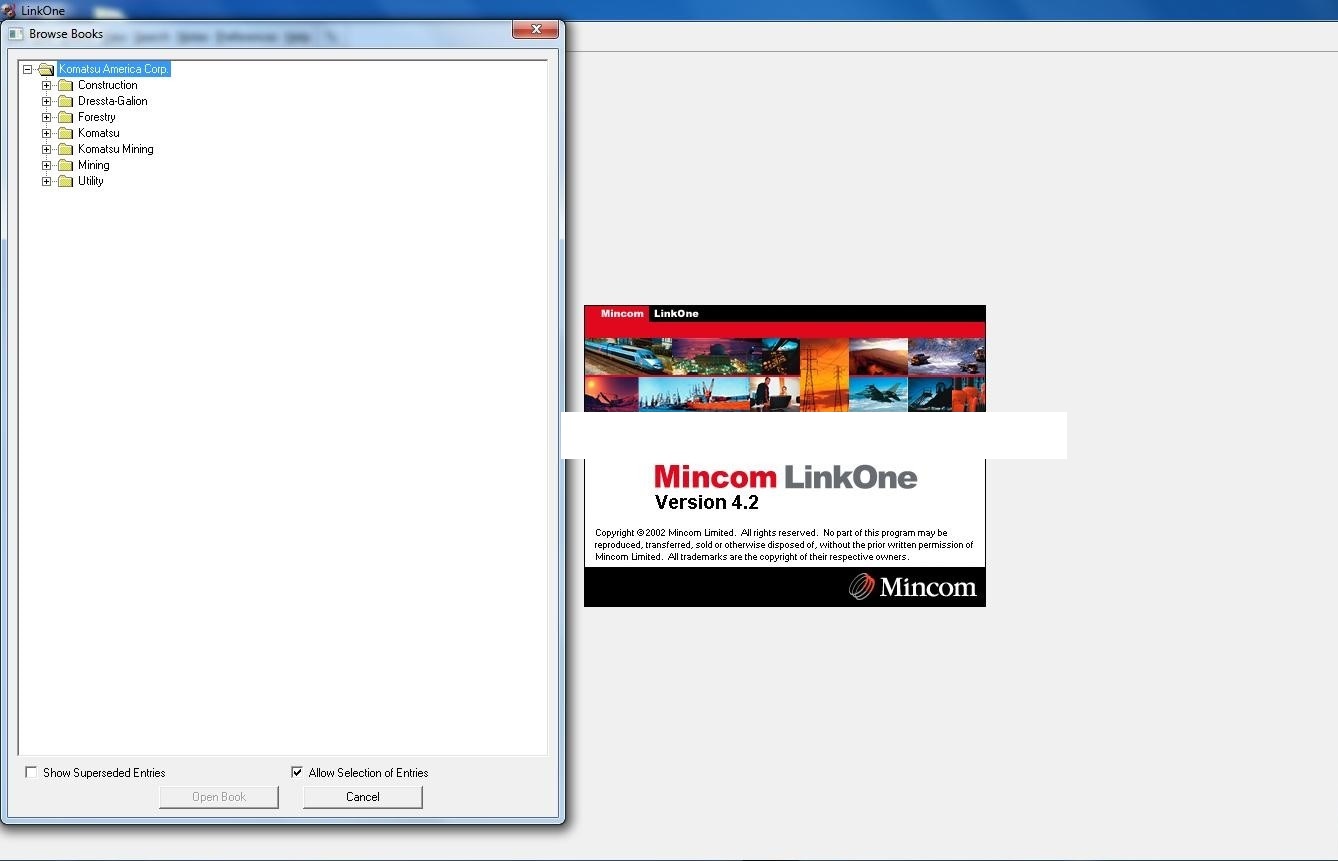Expand the Construction folder
The height and width of the screenshot is (861, 1338).
[46, 85]
